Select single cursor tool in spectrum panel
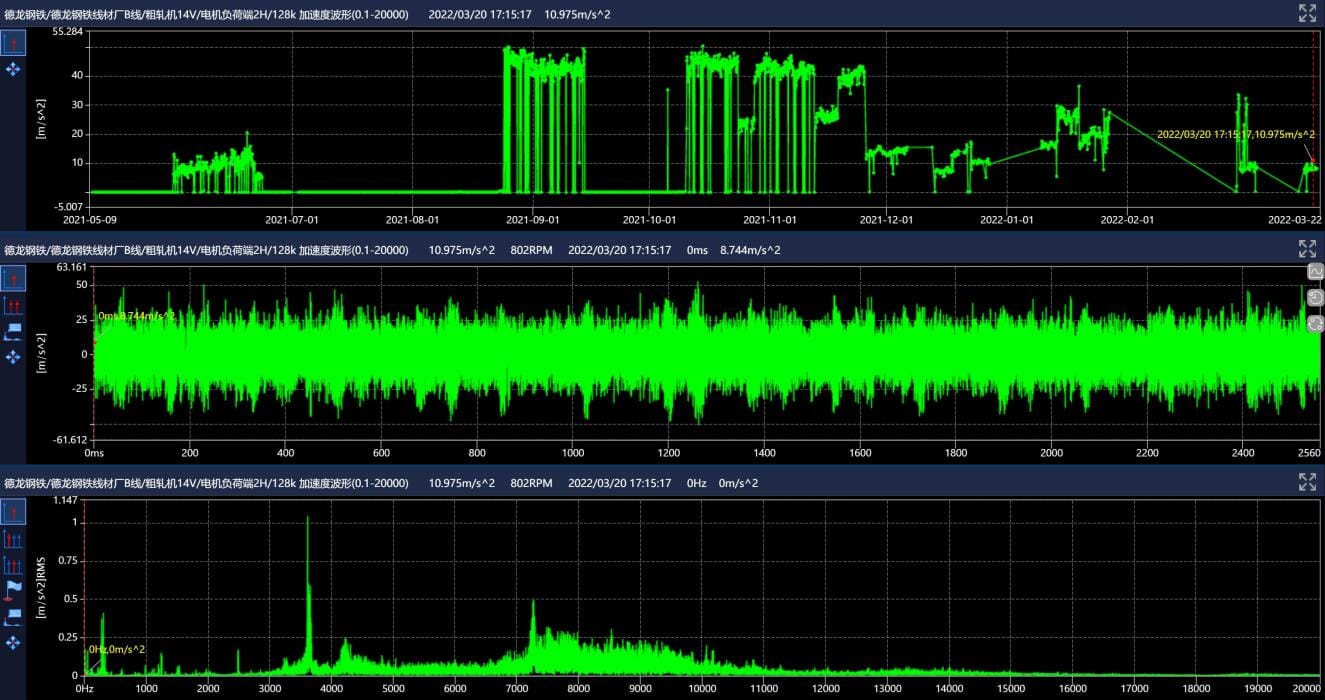The height and width of the screenshot is (700, 1325). pos(13,512)
